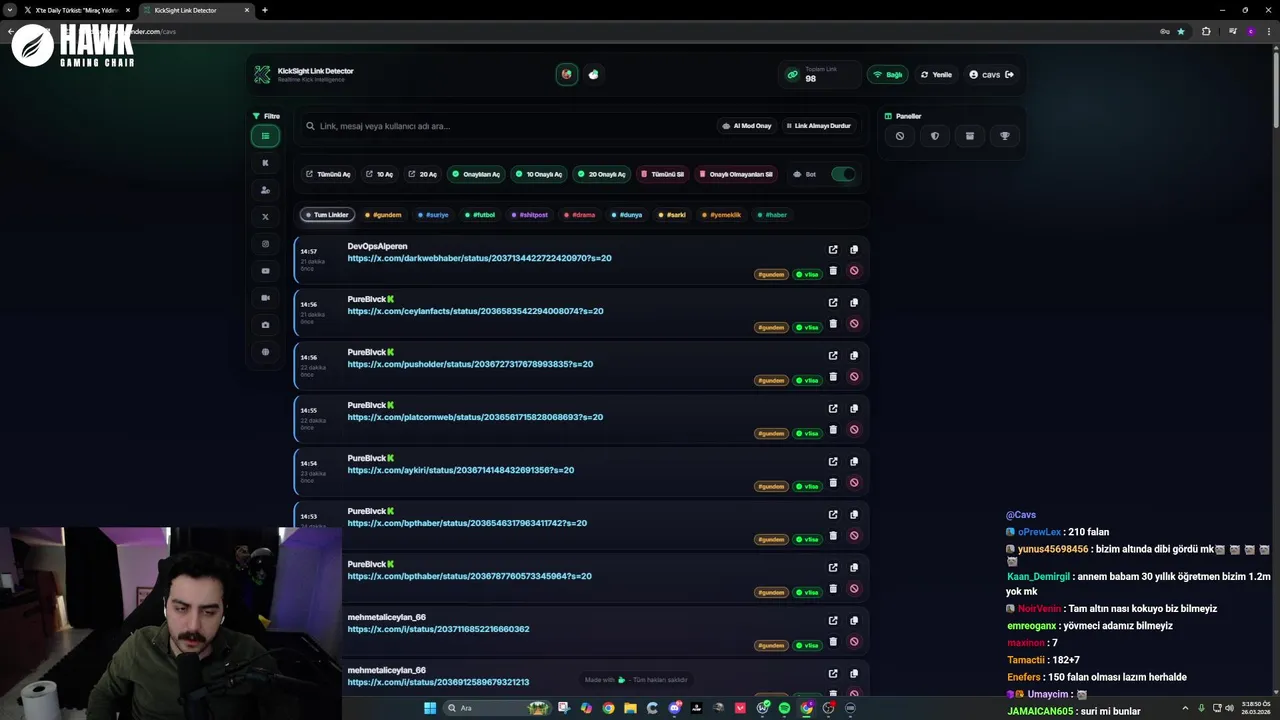Open the x.com/pusholder status link
The image size is (1280, 720).
(x=470, y=364)
